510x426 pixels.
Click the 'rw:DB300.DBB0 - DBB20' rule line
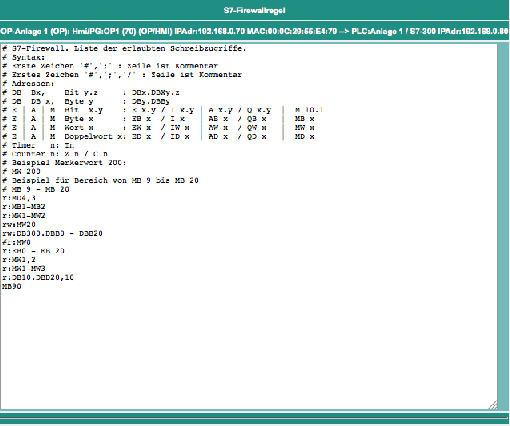(52, 233)
